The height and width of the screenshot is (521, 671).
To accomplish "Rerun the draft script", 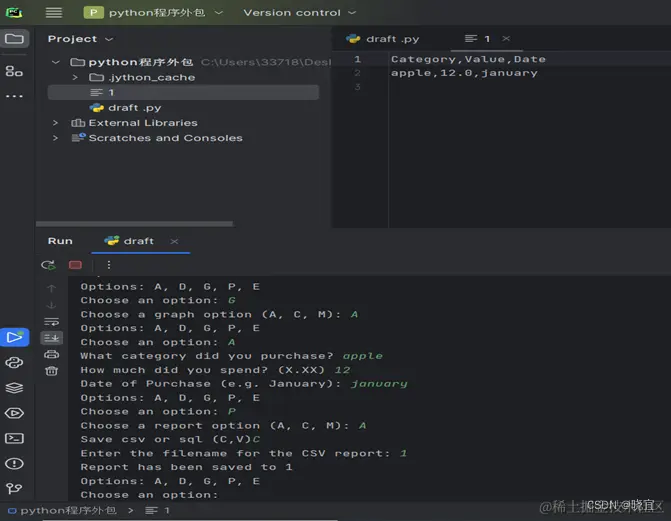I will pos(48,265).
